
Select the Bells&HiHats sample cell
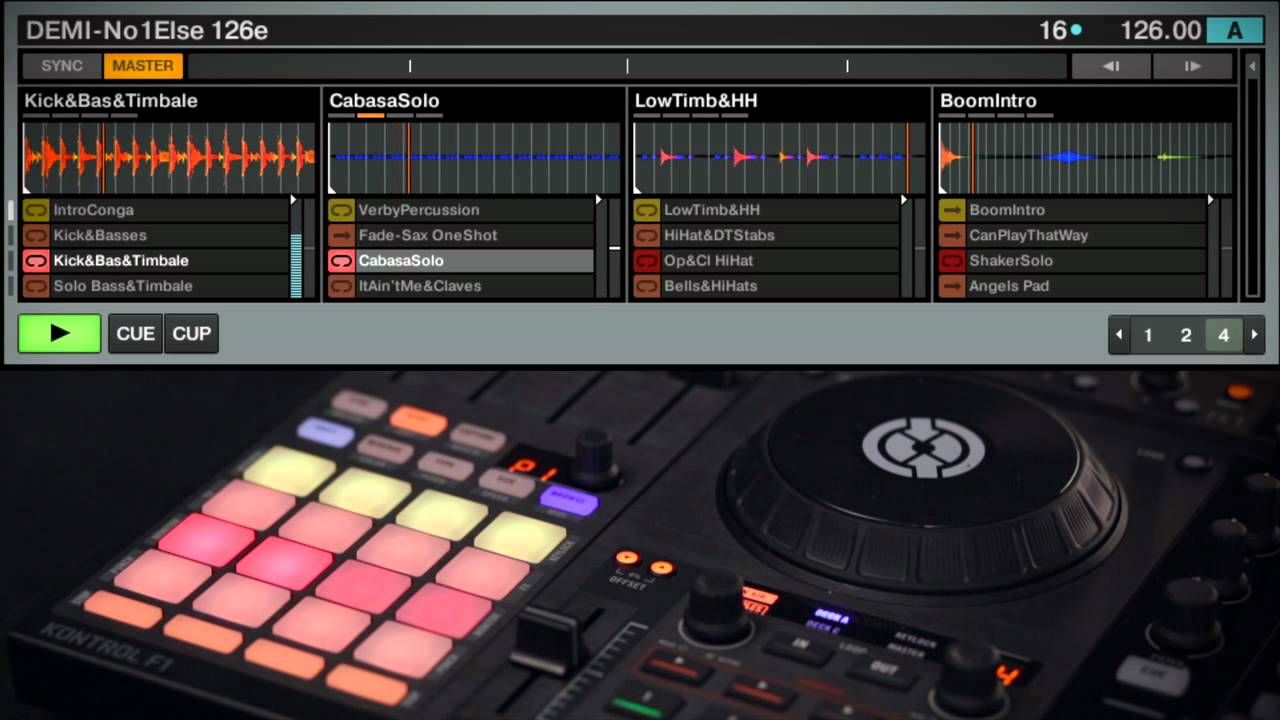click(x=767, y=286)
